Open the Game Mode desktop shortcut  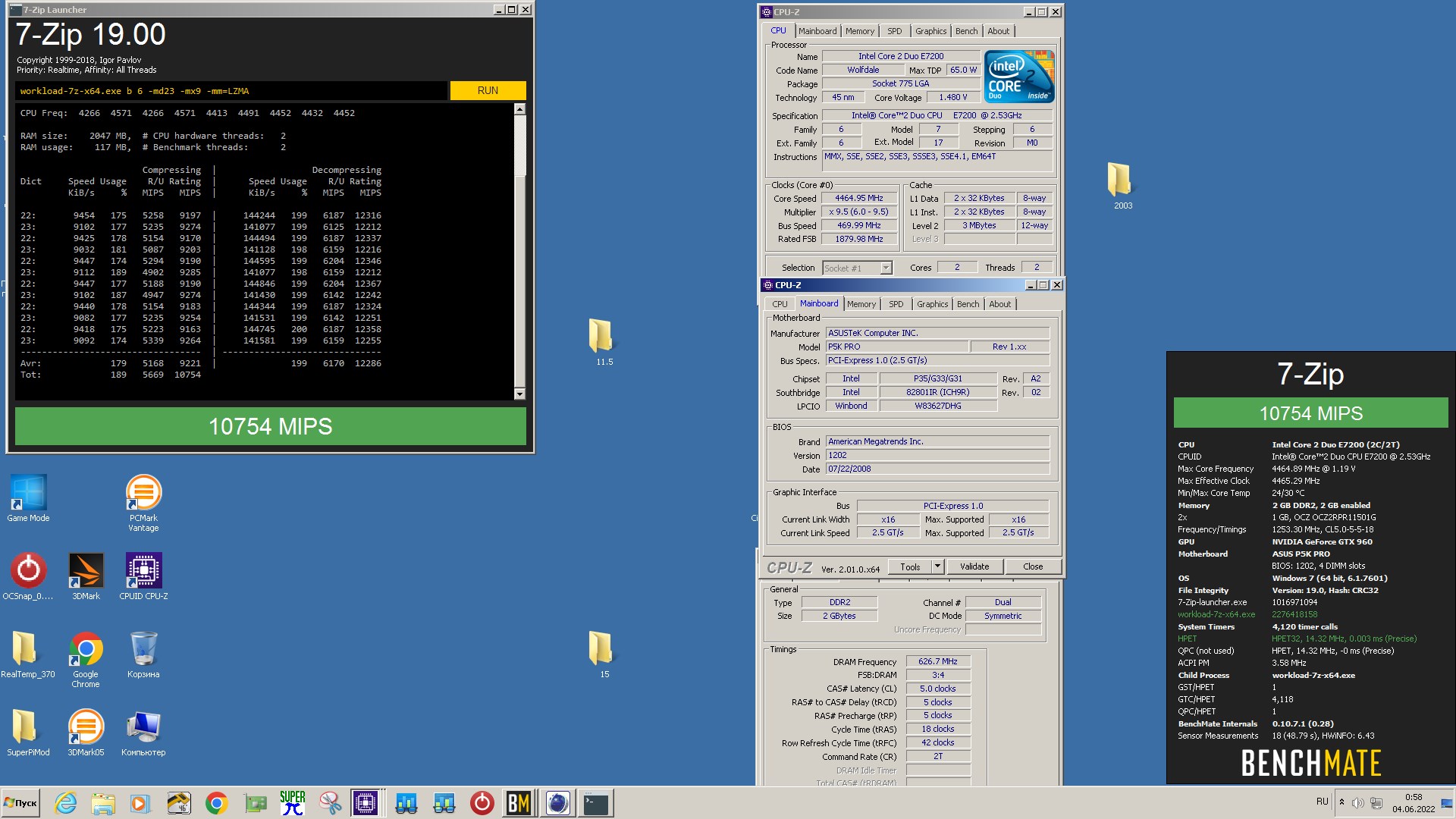28,498
